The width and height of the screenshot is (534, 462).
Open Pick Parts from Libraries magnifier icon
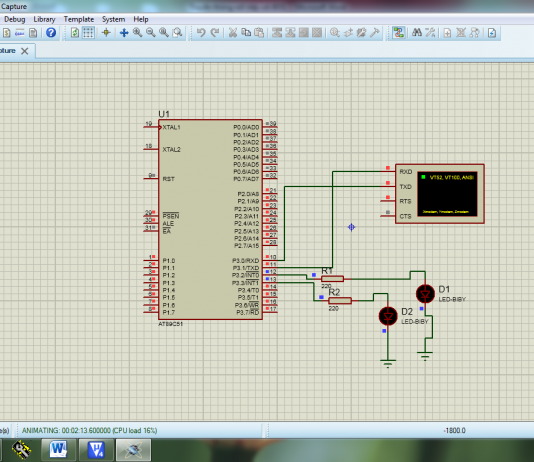[335, 33]
